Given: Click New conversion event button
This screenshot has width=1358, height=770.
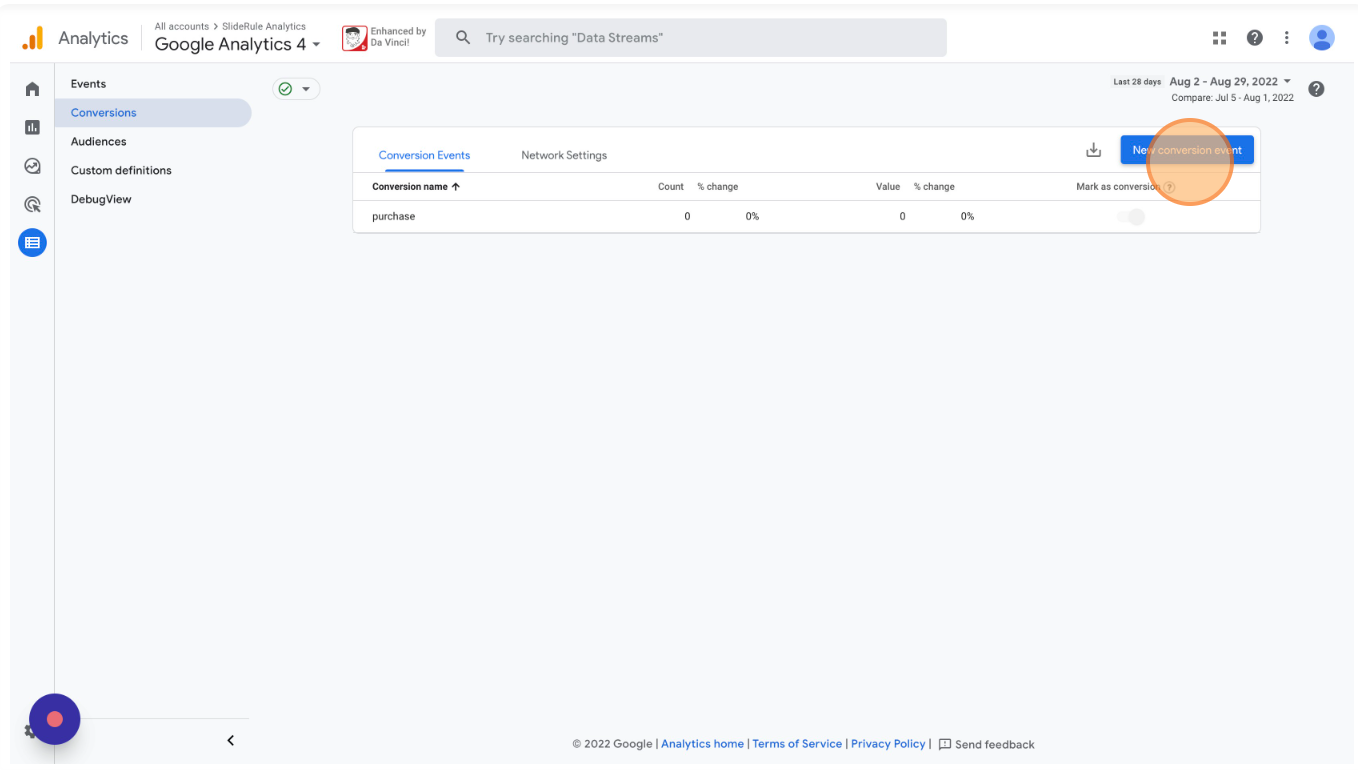Looking at the screenshot, I should 1186,150.
